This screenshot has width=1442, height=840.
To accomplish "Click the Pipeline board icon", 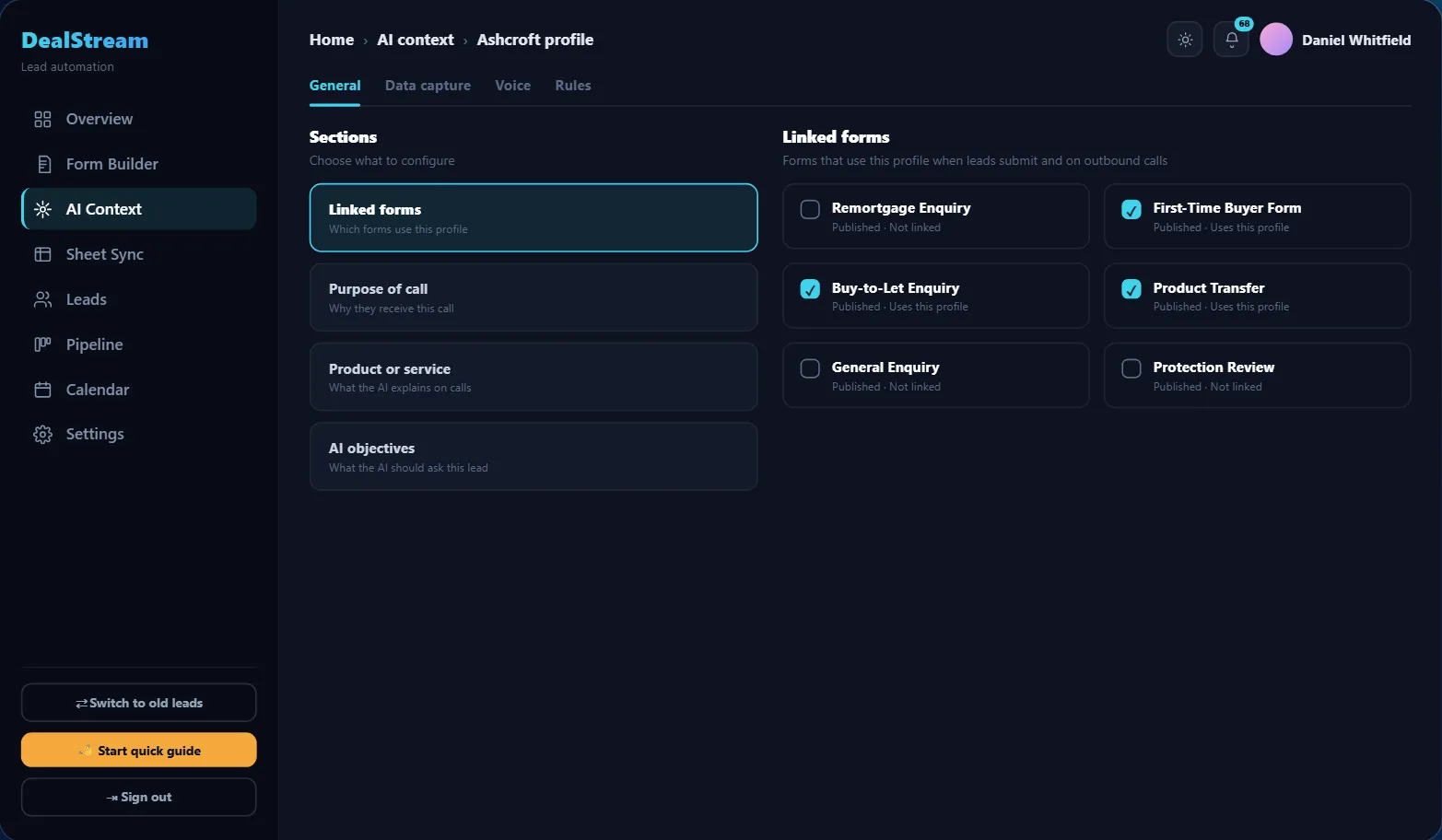I will click(42, 344).
